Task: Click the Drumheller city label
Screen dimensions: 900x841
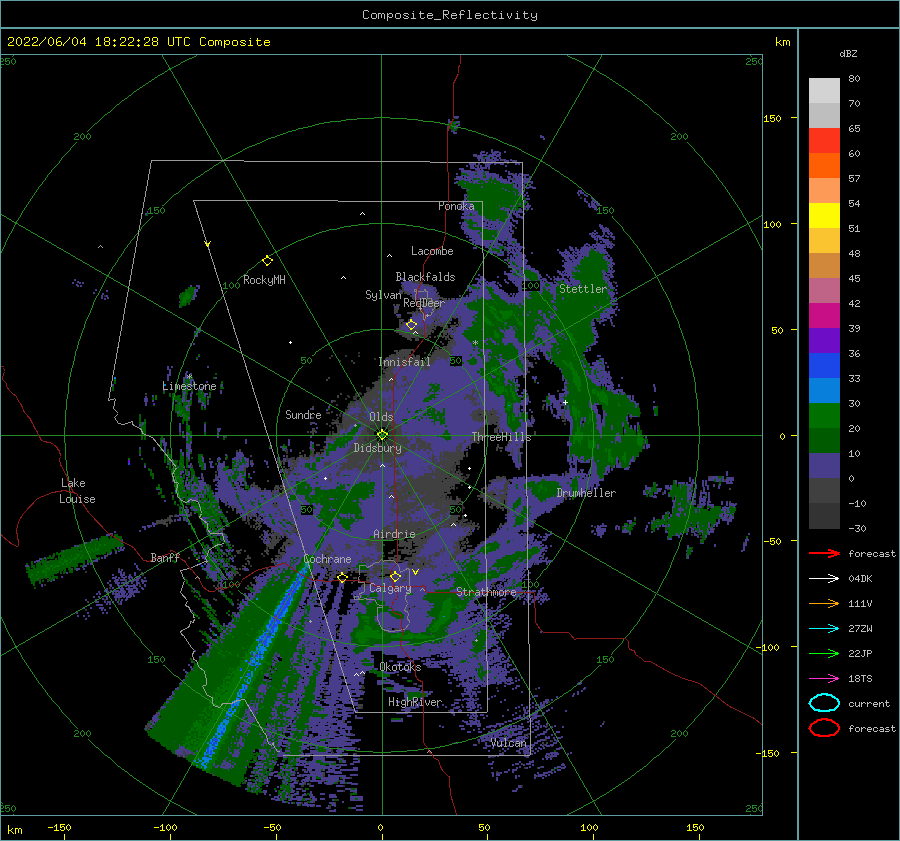Action: click(586, 493)
